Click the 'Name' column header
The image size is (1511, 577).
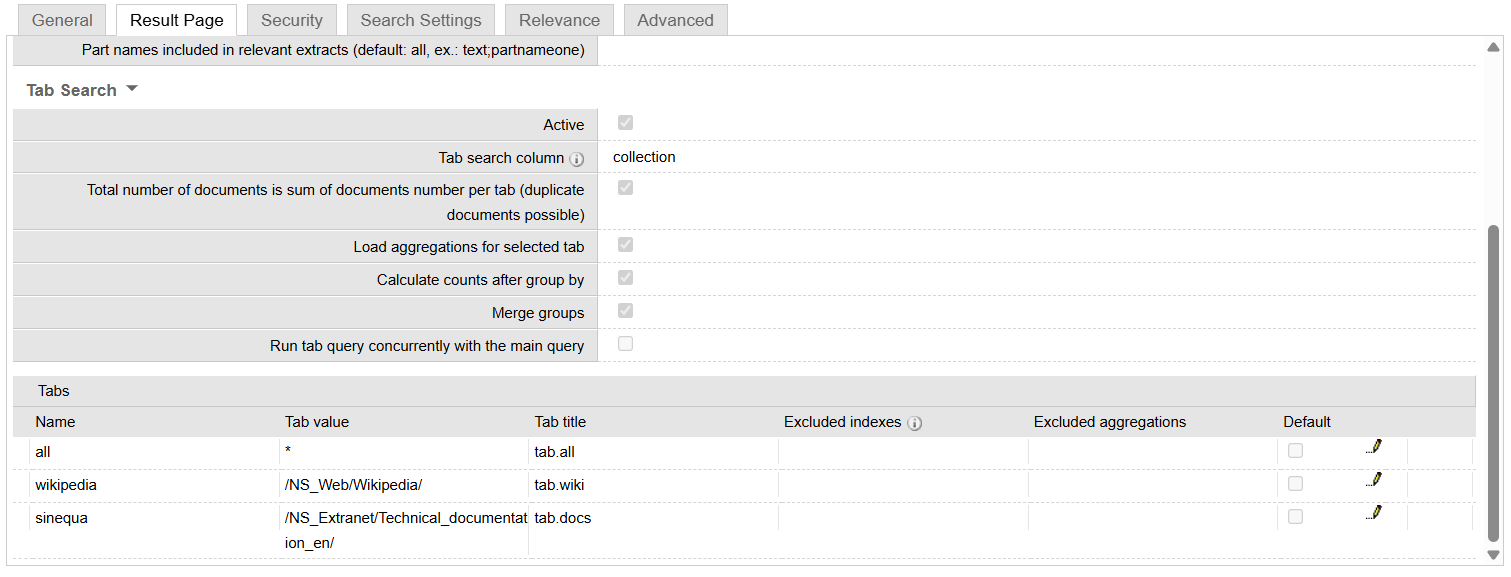click(55, 422)
